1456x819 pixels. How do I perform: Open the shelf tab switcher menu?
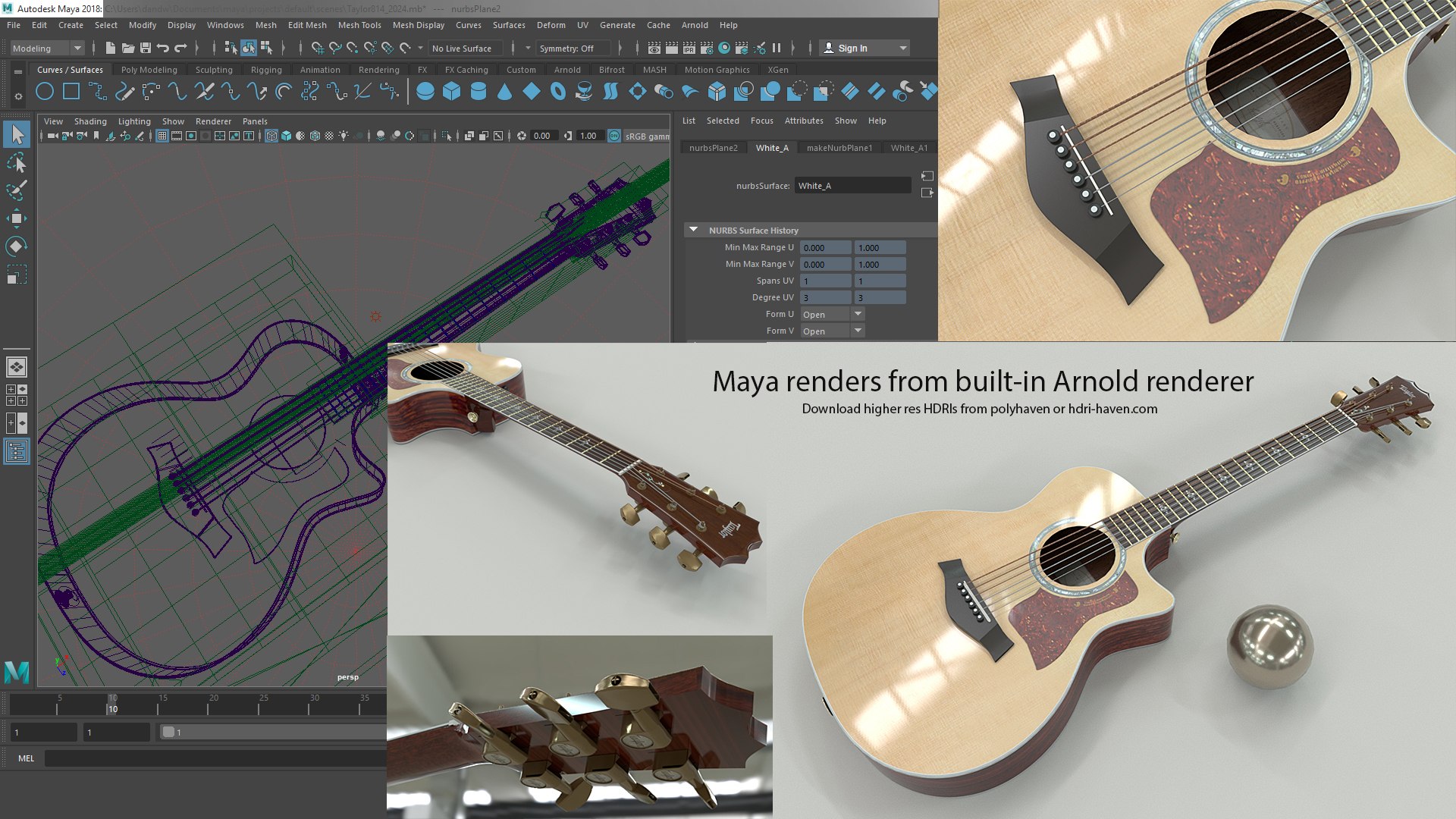(x=18, y=72)
